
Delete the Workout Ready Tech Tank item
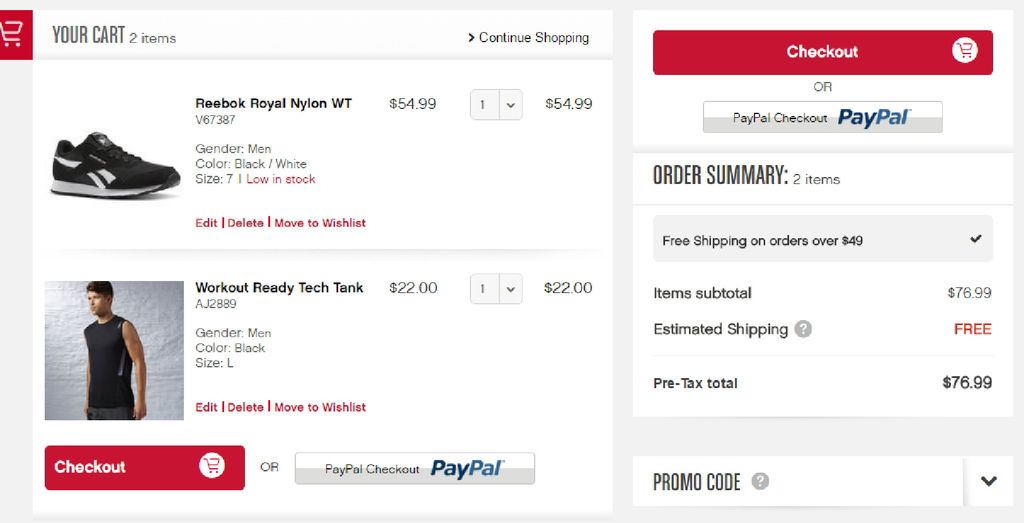click(x=246, y=407)
